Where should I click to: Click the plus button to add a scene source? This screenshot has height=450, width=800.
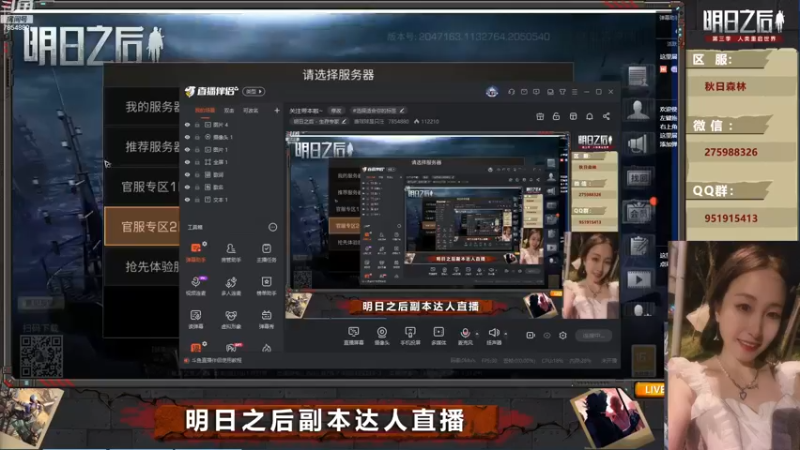[x=277, y=110]
